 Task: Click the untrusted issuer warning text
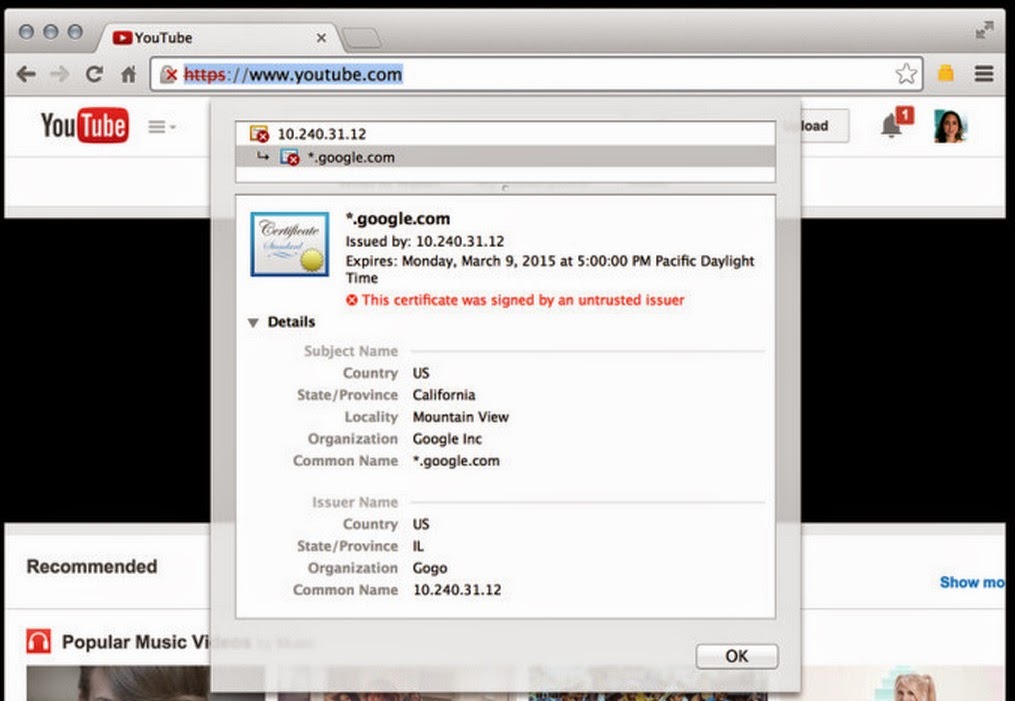pos(522,300)
